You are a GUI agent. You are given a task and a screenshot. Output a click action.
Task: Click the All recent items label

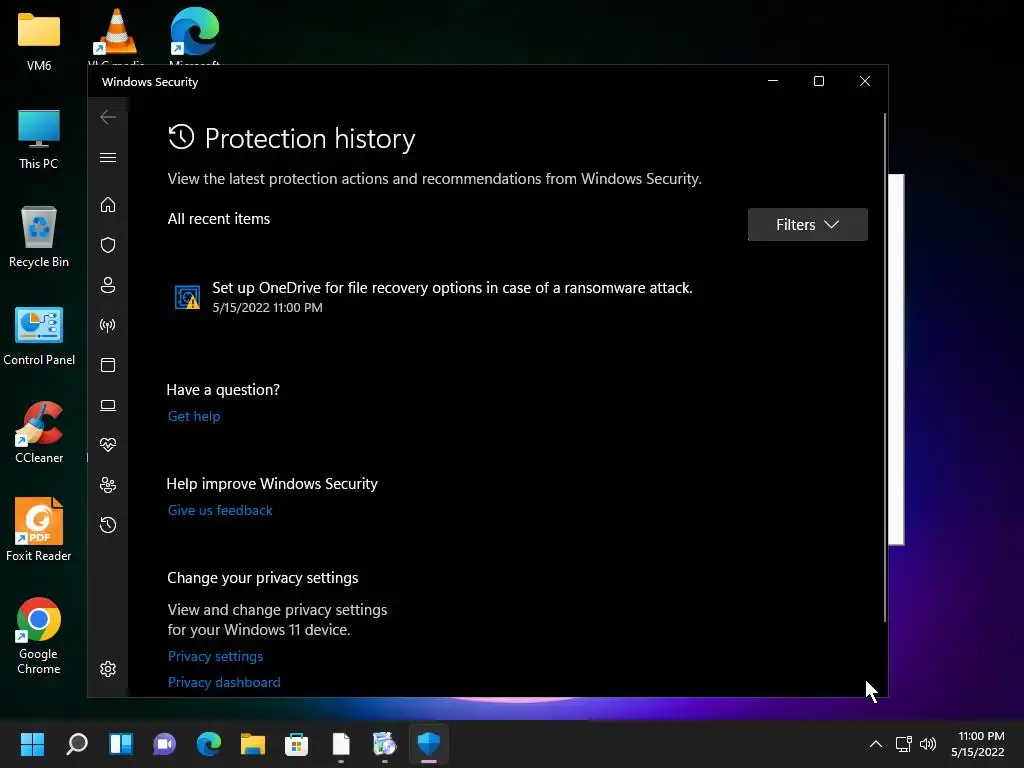click(219, 219)
